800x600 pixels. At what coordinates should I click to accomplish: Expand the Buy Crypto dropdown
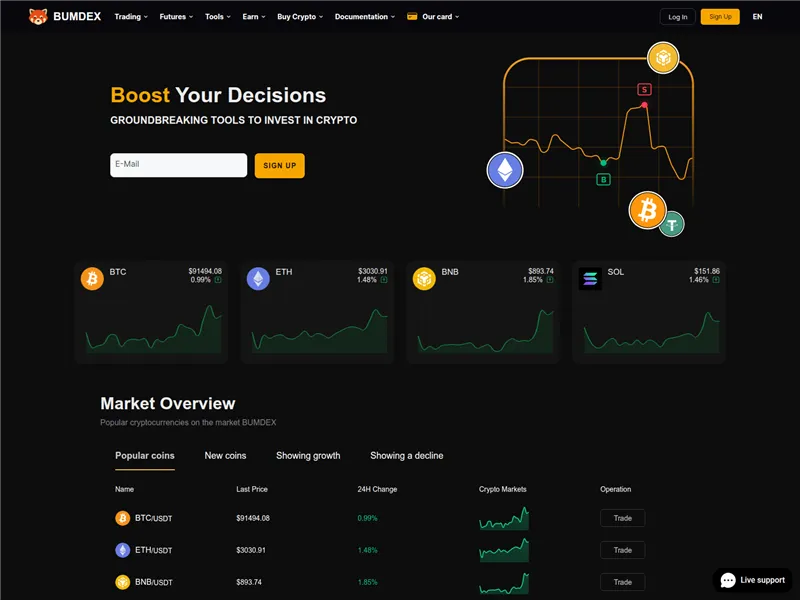[300, 17]
